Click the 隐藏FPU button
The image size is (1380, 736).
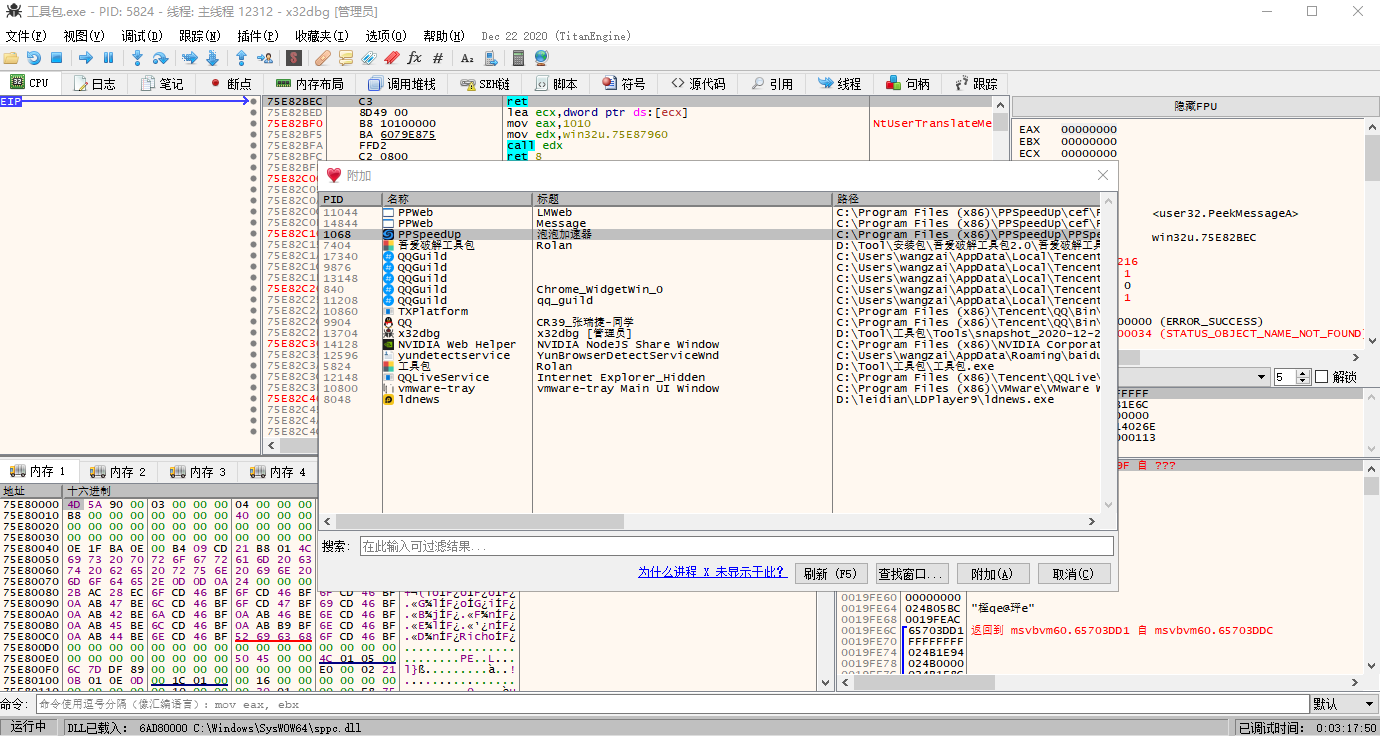[x=1195, y=106]
